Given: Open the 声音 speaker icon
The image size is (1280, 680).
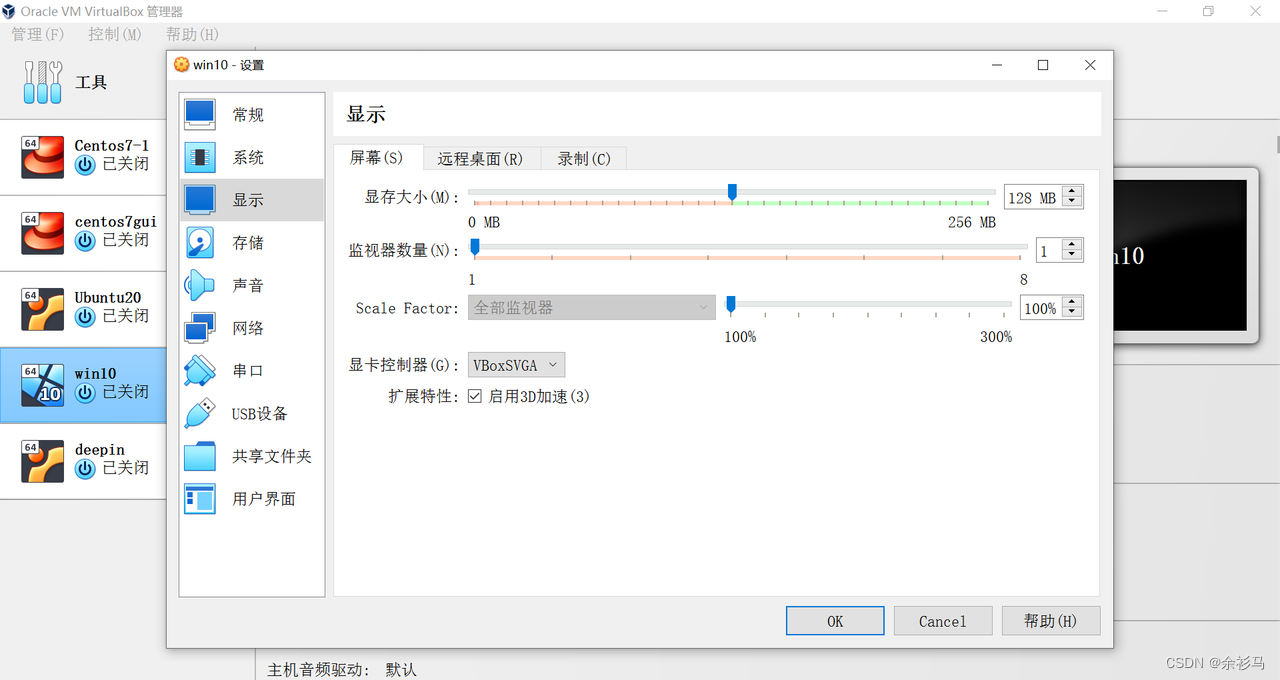Looking at the screenshot, I should (200, 285).
